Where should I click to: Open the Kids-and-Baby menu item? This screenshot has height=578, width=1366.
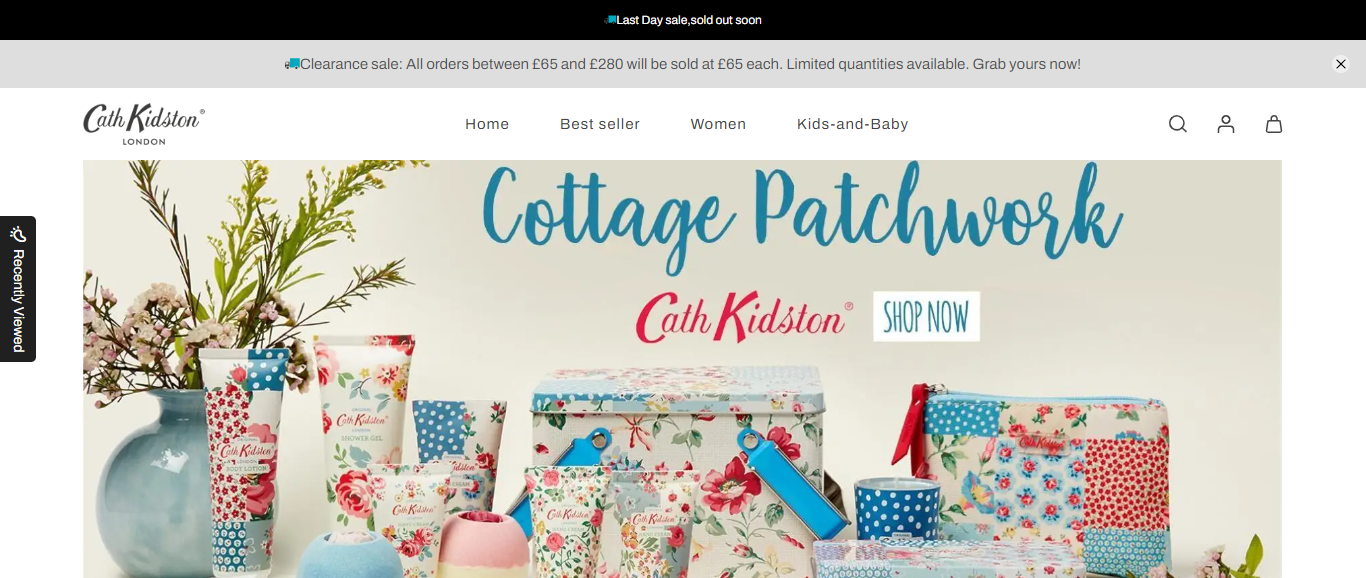pyautogui.click(x=853, y=124)
